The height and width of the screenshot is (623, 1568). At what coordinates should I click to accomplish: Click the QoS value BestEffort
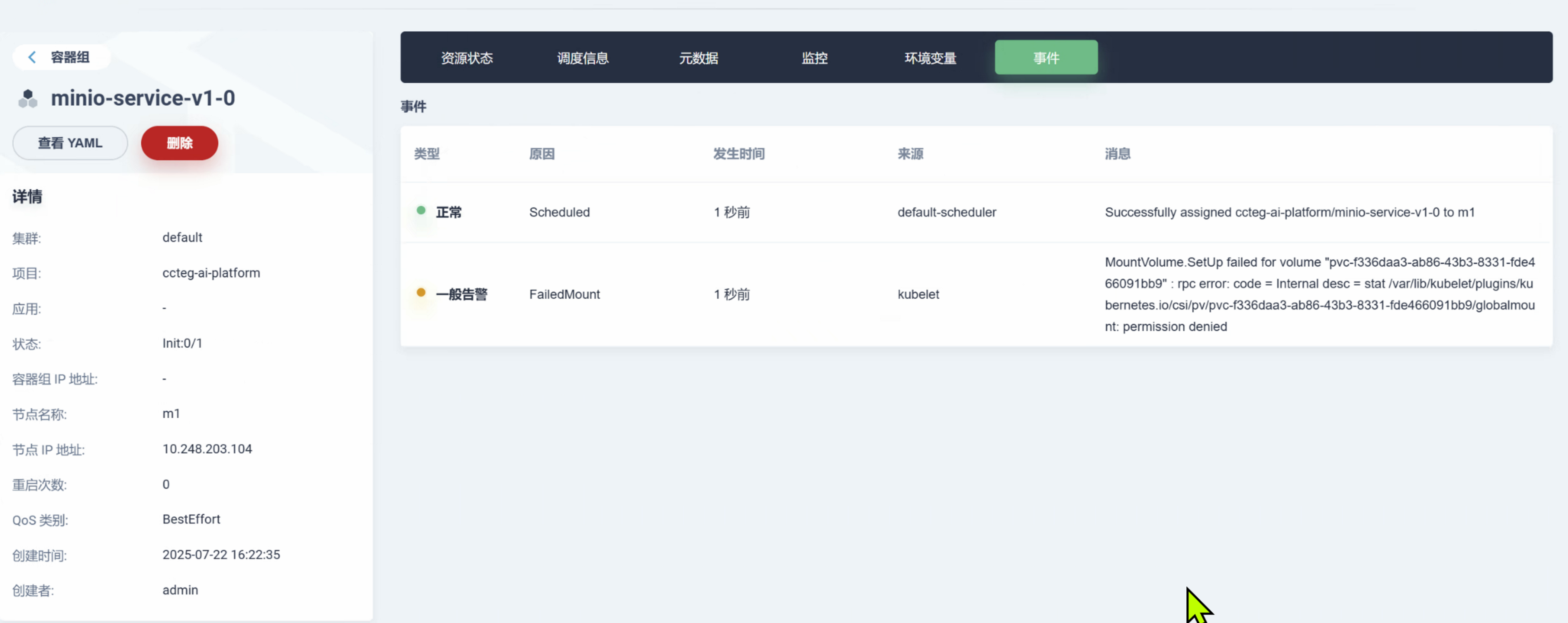point(191,519)
